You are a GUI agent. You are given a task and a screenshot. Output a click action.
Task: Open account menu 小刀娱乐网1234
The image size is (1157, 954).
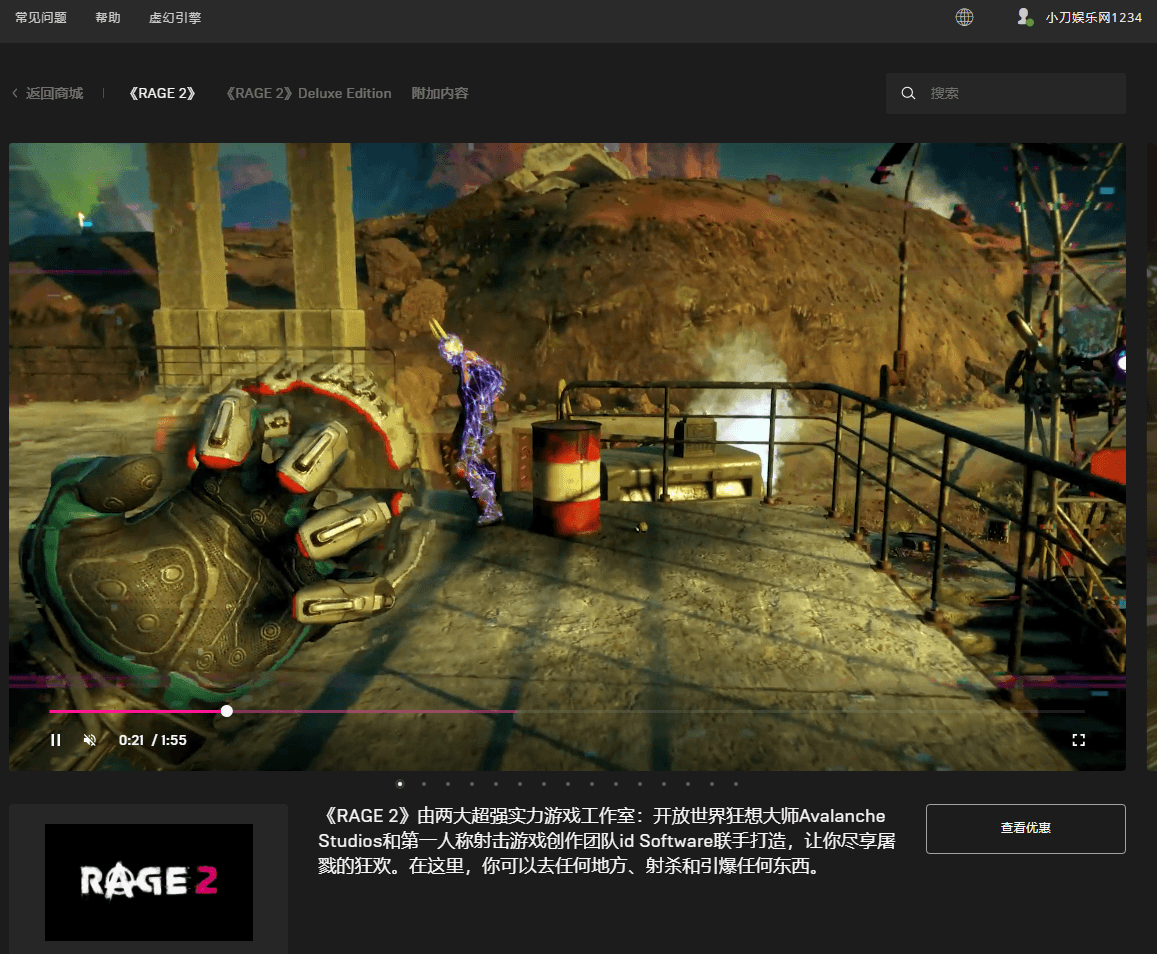coord(1094,17)
